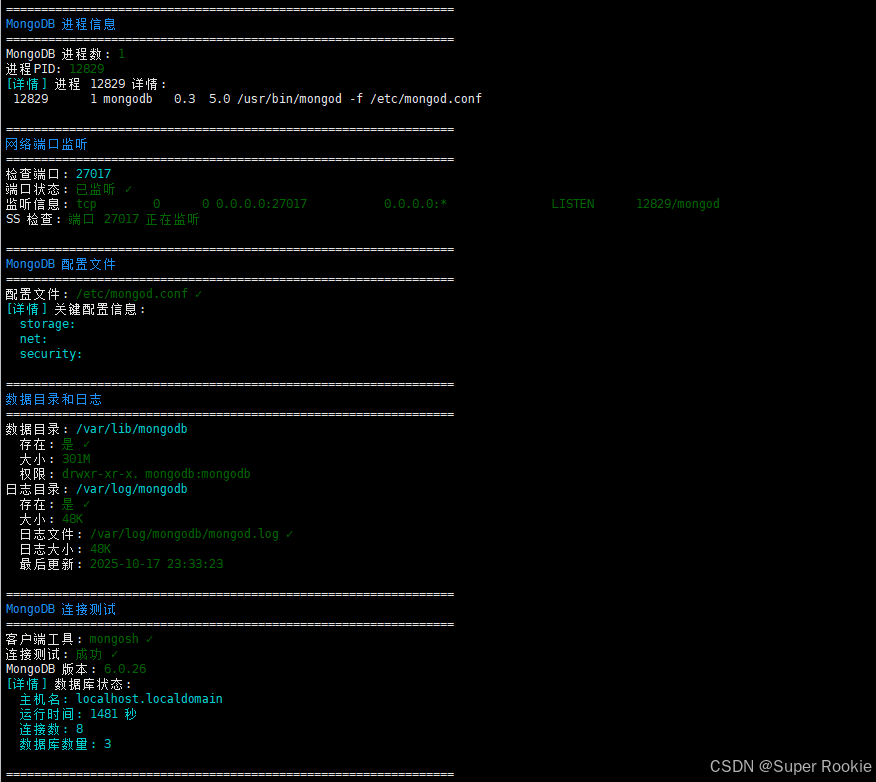Image resolution: width=876 pixels, height=782 pixels.
Task: Click the '端口 27017 正在监听' SS check result
Action: click(x=134, y=219)
